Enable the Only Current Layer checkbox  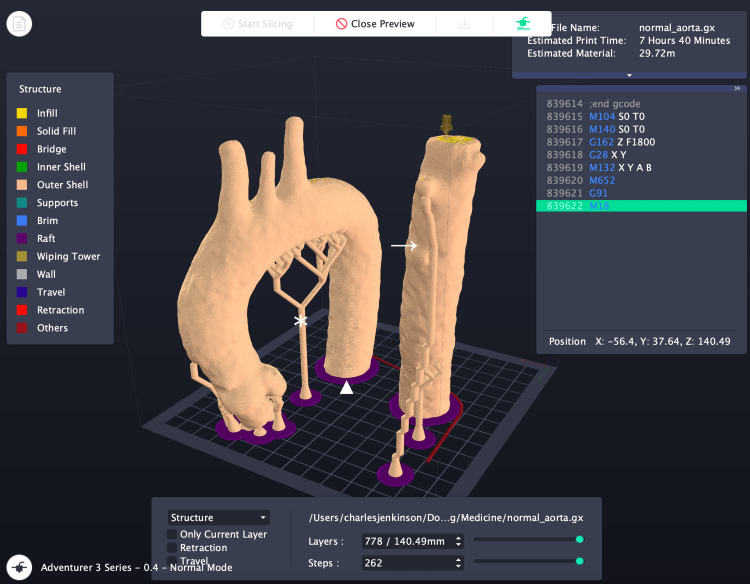pos(172,534)
